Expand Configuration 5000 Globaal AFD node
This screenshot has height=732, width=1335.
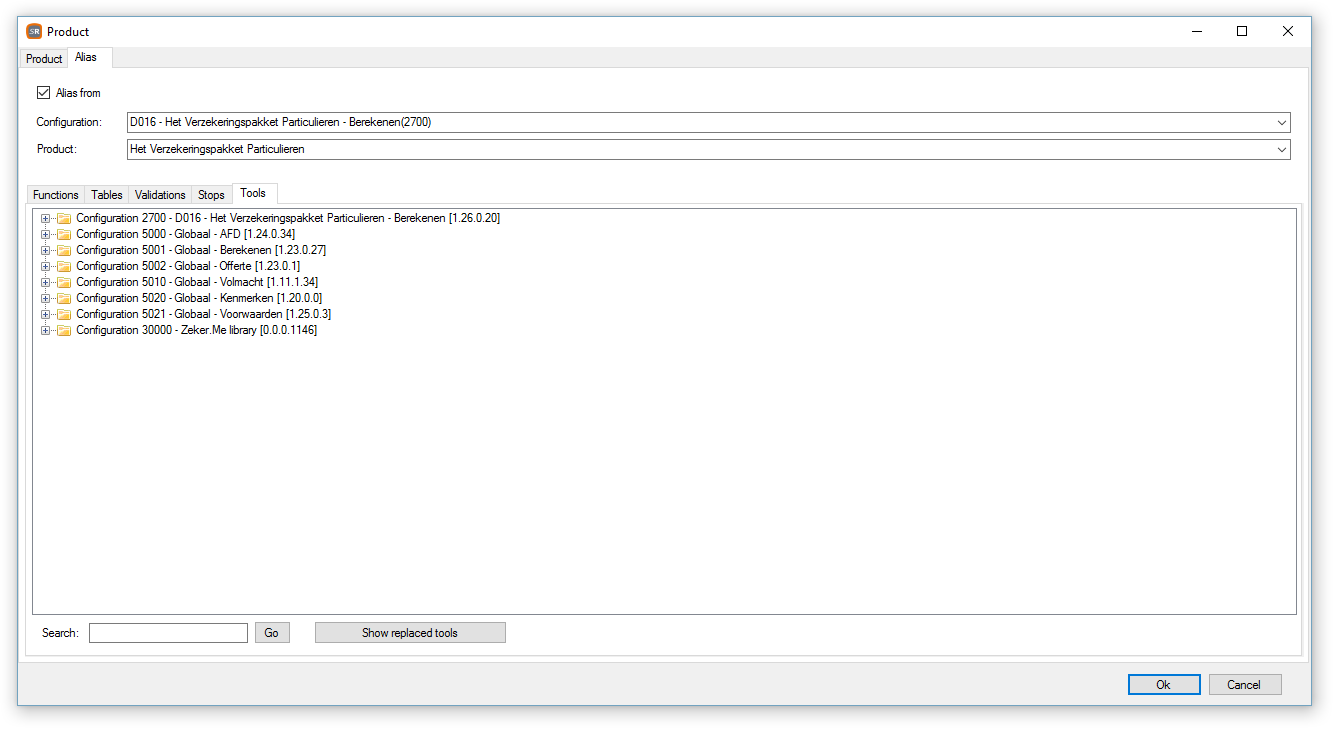(45, 234)
